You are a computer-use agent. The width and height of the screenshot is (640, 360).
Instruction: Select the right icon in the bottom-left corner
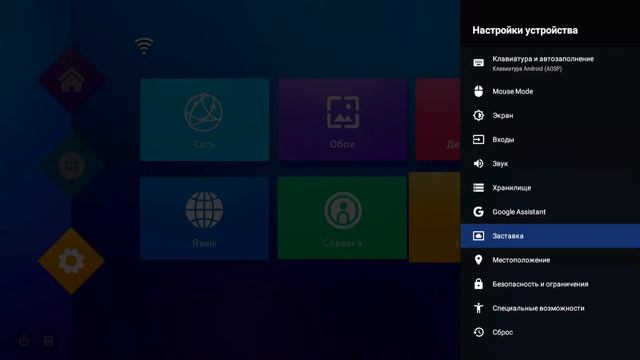point(49,340)
